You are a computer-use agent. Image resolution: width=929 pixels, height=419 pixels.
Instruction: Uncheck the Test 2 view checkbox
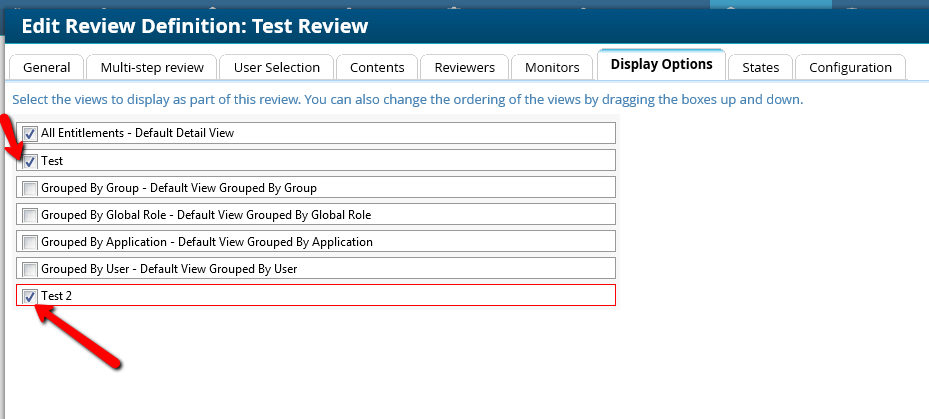[x=30, y=296]
